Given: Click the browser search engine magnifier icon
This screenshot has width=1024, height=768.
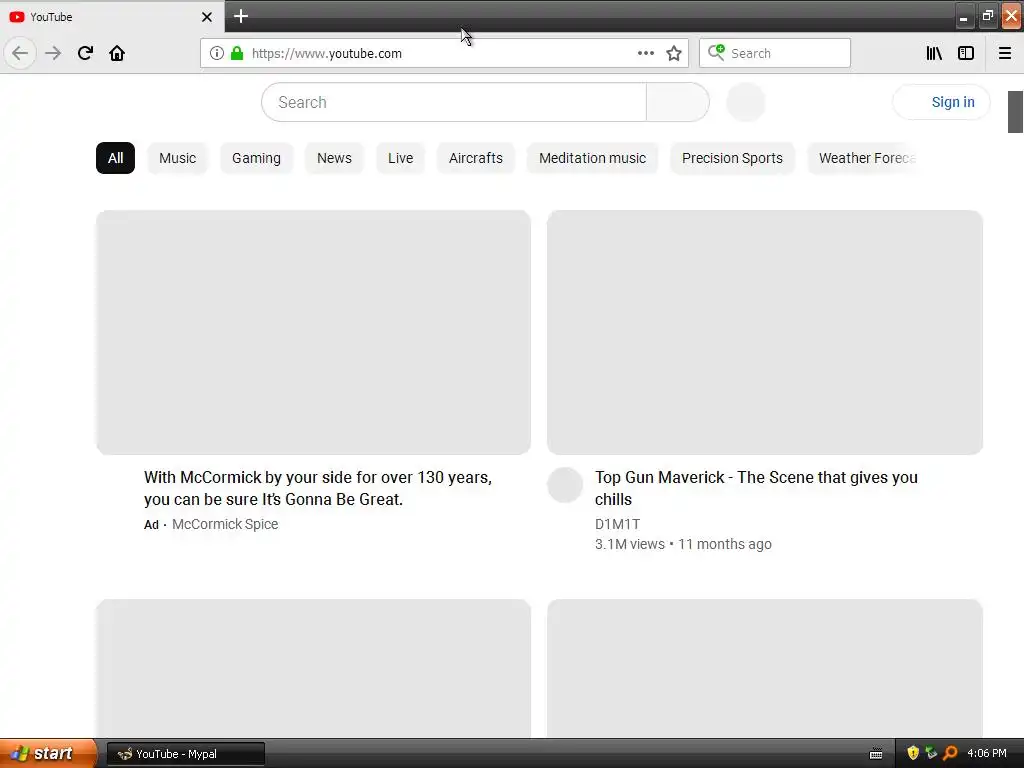Looking at the screenshot, I should [x=716, y=52].
